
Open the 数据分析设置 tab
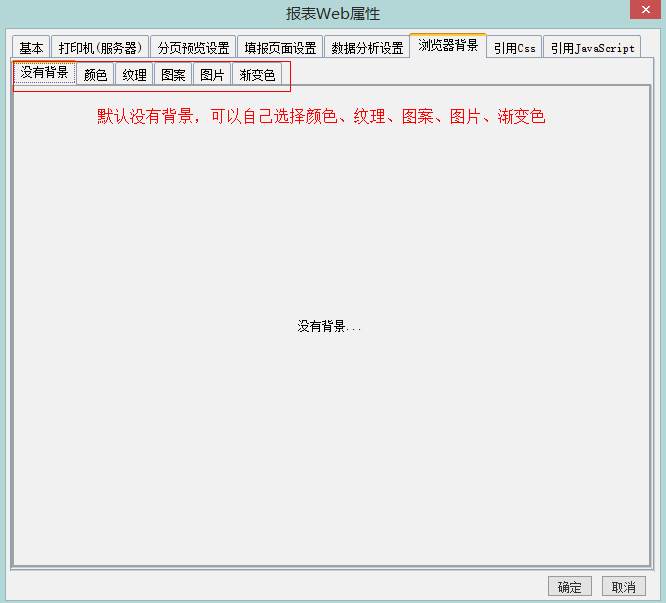[367, 47]
